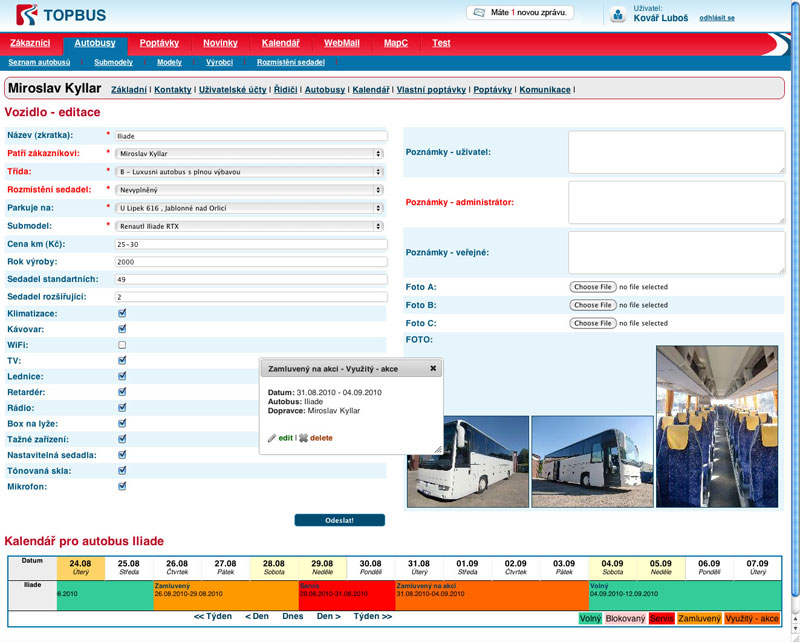Screen dimensions: 800x642
Task: Toggle the Retardér checkbox
Action: (122, 392)
